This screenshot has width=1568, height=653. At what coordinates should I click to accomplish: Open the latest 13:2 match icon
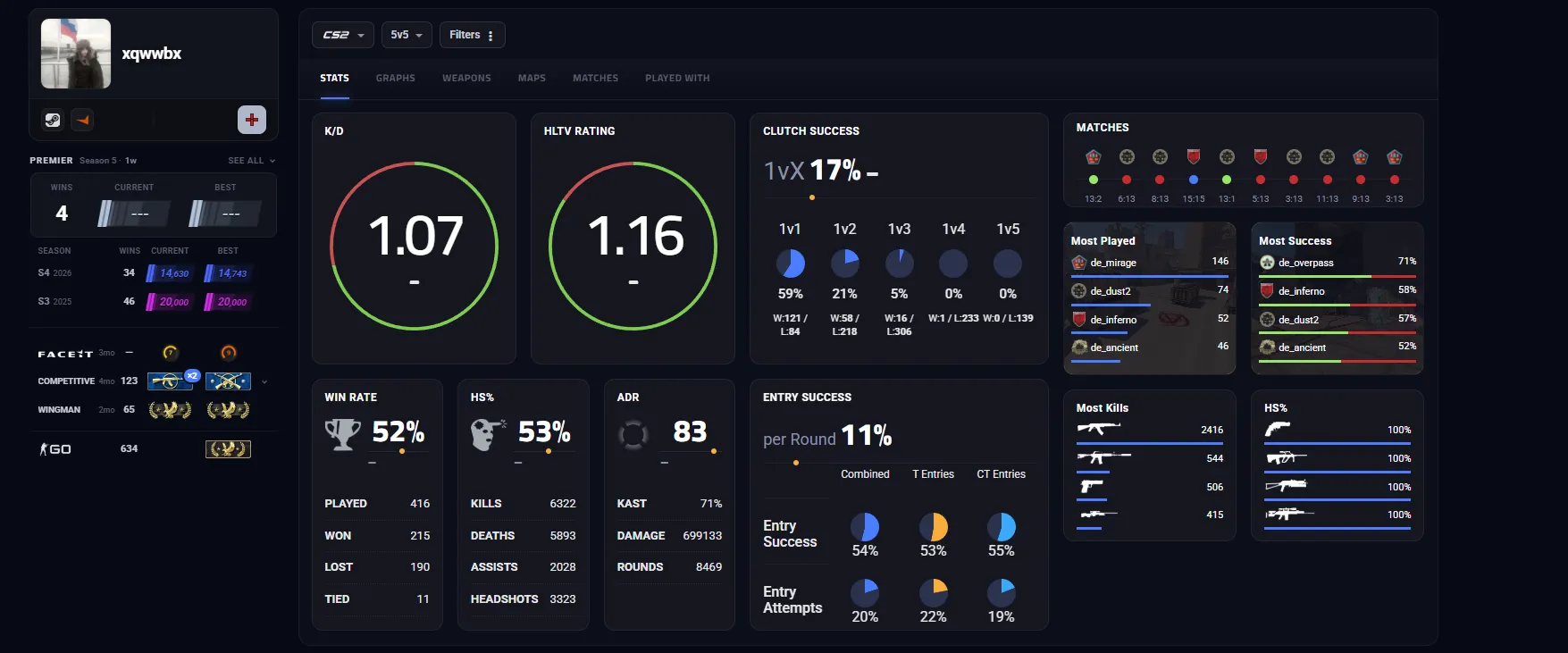(x=1093, y=157)
